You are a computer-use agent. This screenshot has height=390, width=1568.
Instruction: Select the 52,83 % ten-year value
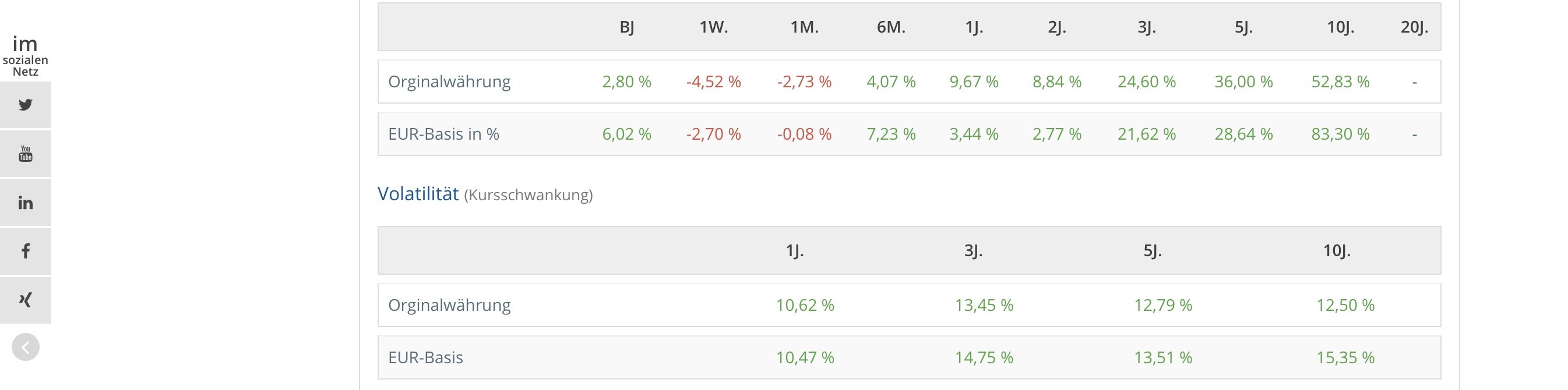pos(1340,81)
